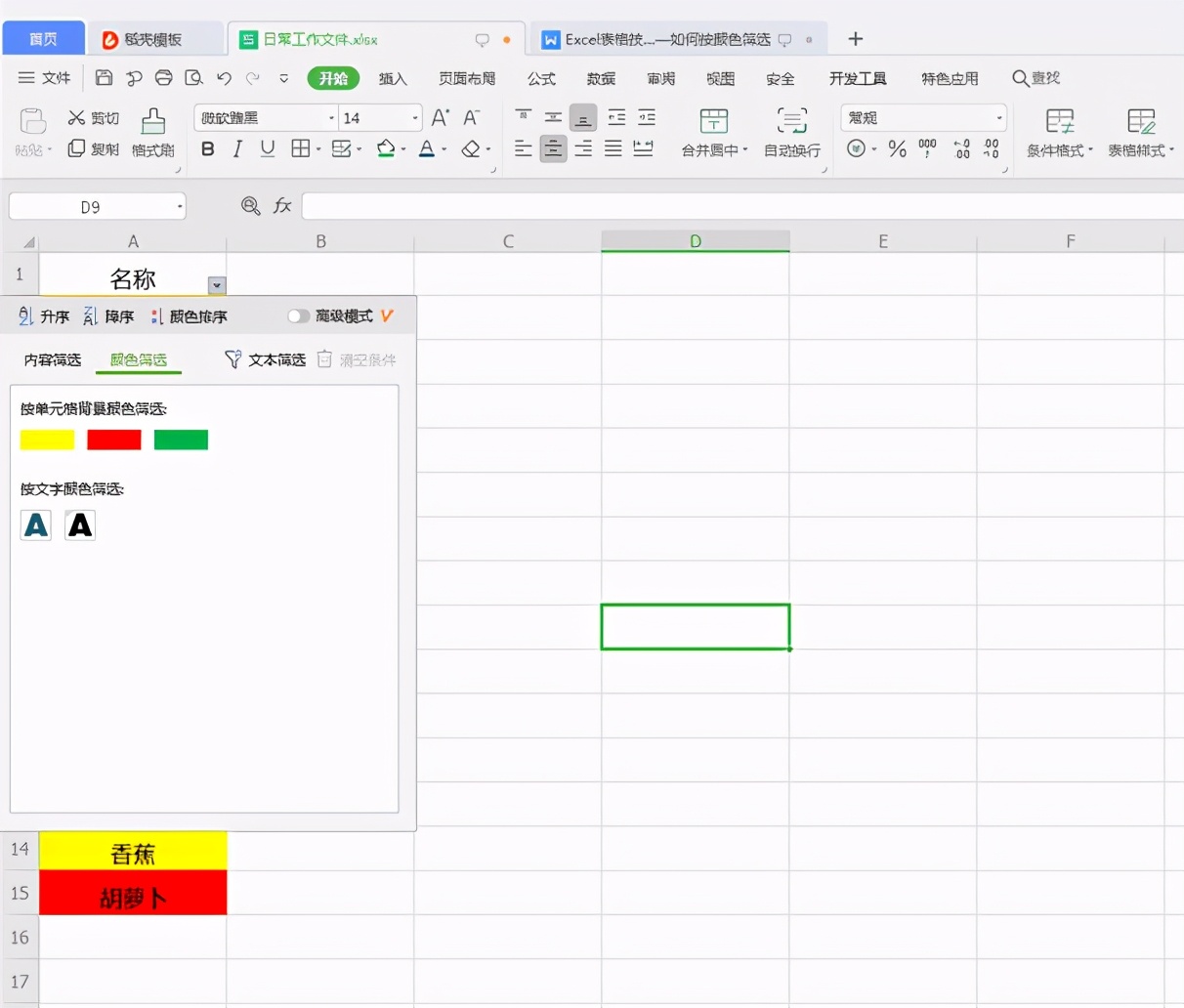Viewport: 1184px width, 1008px height.
Task: Toggle Bold formatting
Action: click(x=207, y=148)
